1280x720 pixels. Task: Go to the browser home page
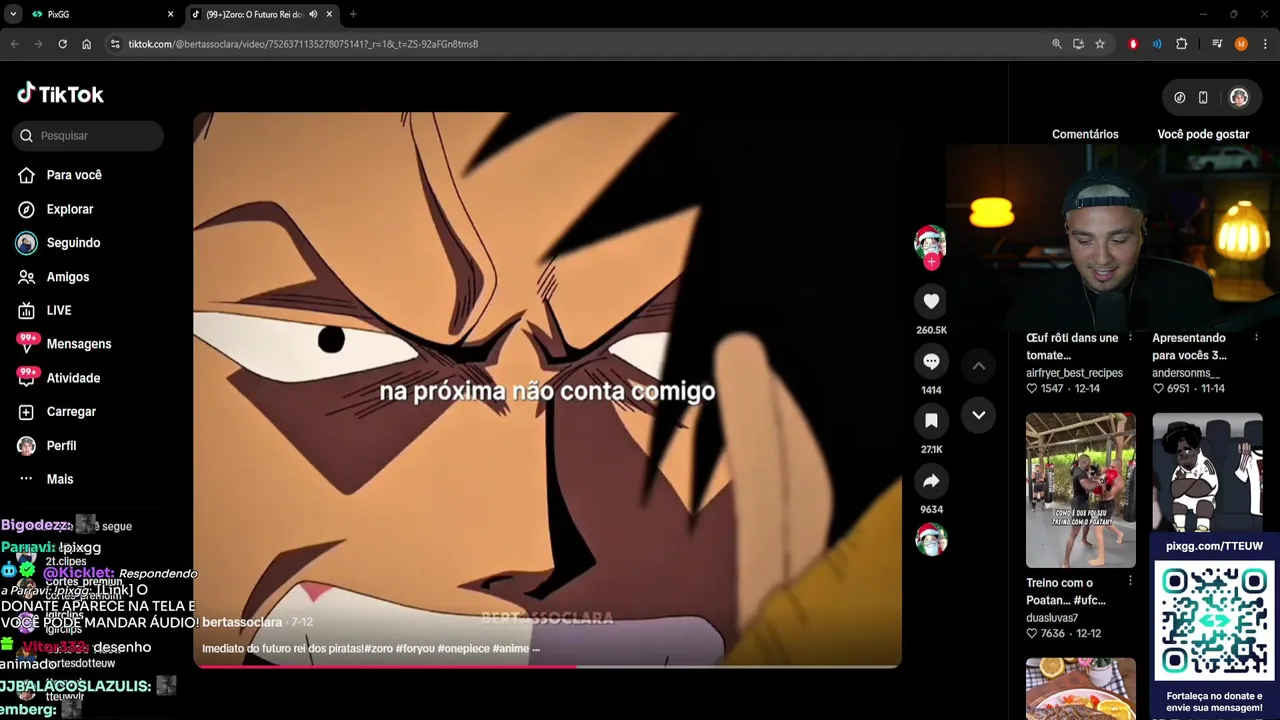(87, 44)
